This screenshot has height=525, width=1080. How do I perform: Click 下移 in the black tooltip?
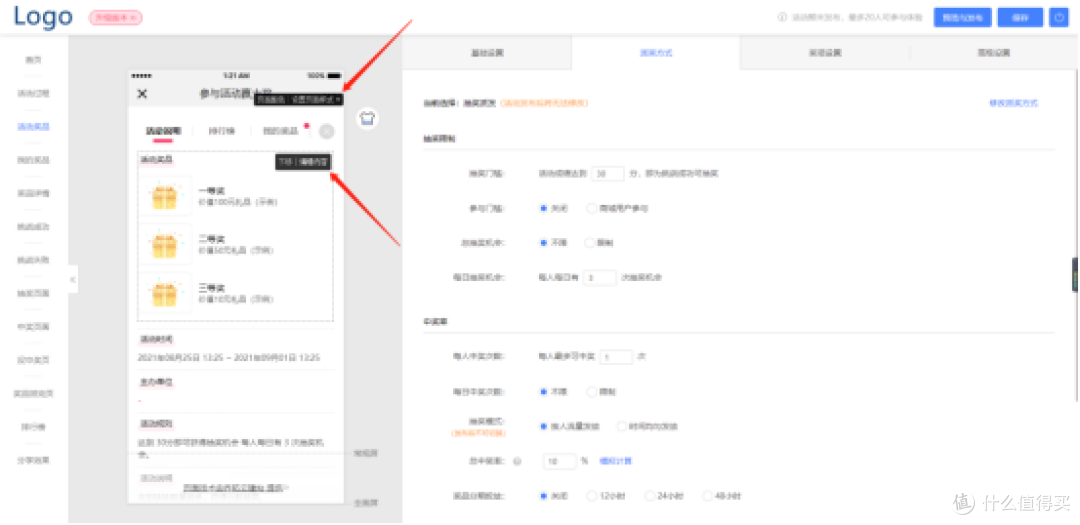286,162
